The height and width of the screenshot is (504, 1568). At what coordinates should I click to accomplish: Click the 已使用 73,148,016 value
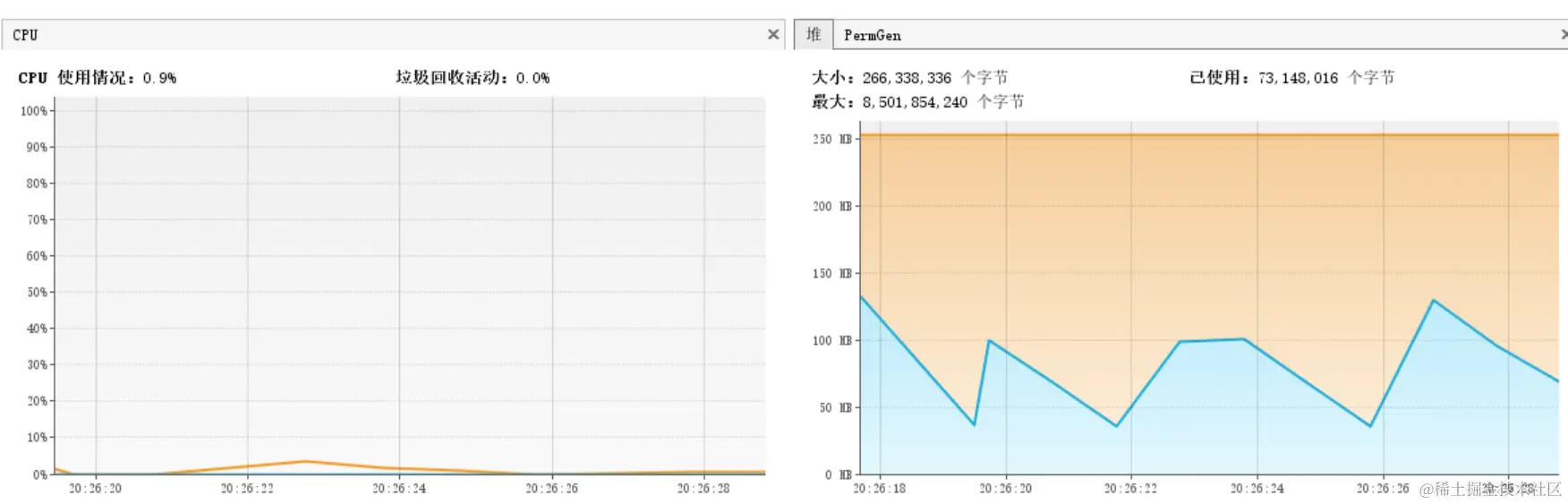(1298, 78)
